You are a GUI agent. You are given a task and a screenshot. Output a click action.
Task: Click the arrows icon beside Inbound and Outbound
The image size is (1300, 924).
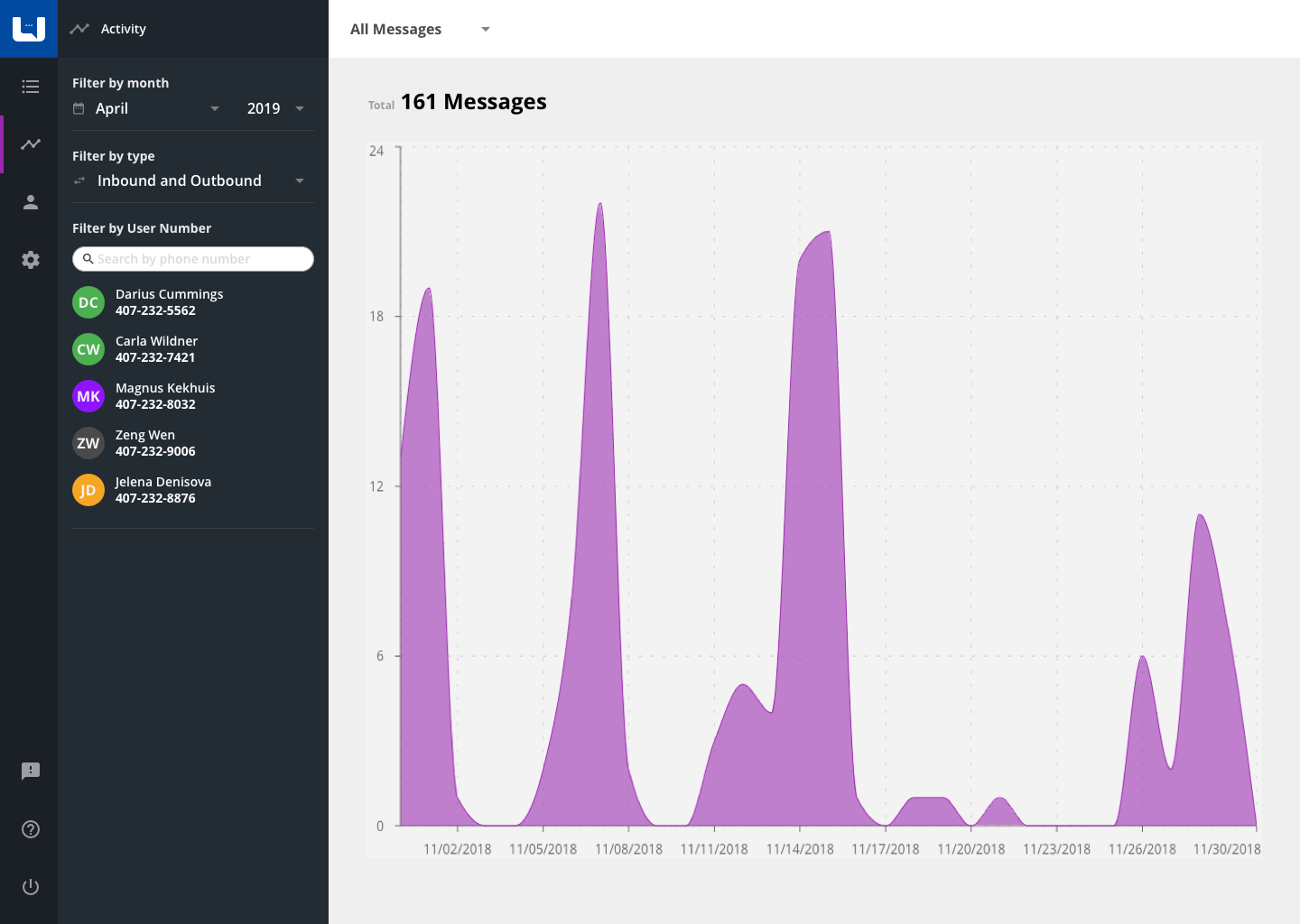click(79, 180)
